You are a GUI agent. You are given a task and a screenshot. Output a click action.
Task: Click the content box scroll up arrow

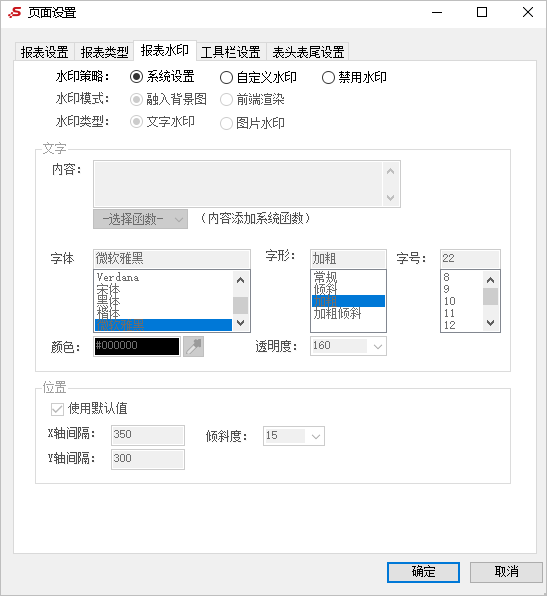click(390, 171)
